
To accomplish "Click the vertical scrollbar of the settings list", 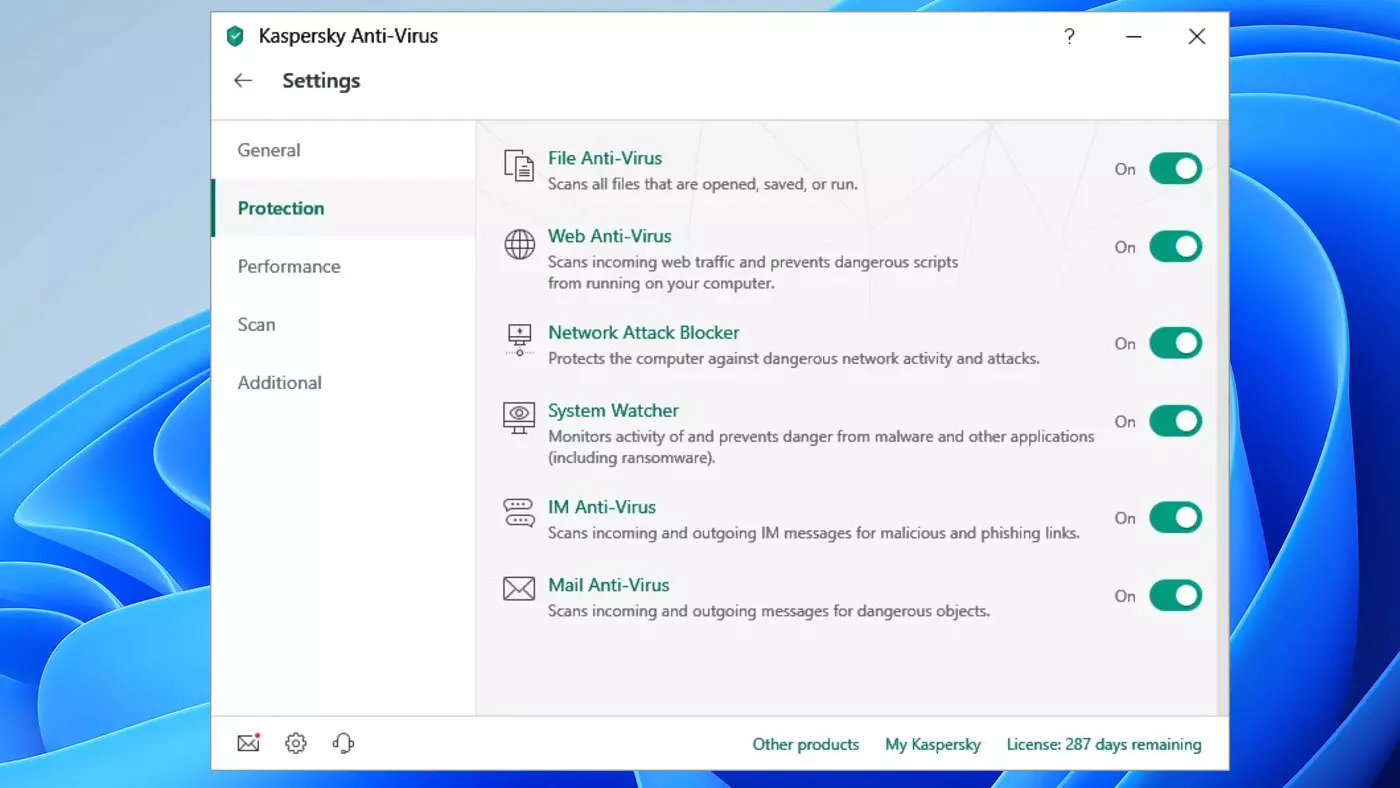I will point(1222,418).
